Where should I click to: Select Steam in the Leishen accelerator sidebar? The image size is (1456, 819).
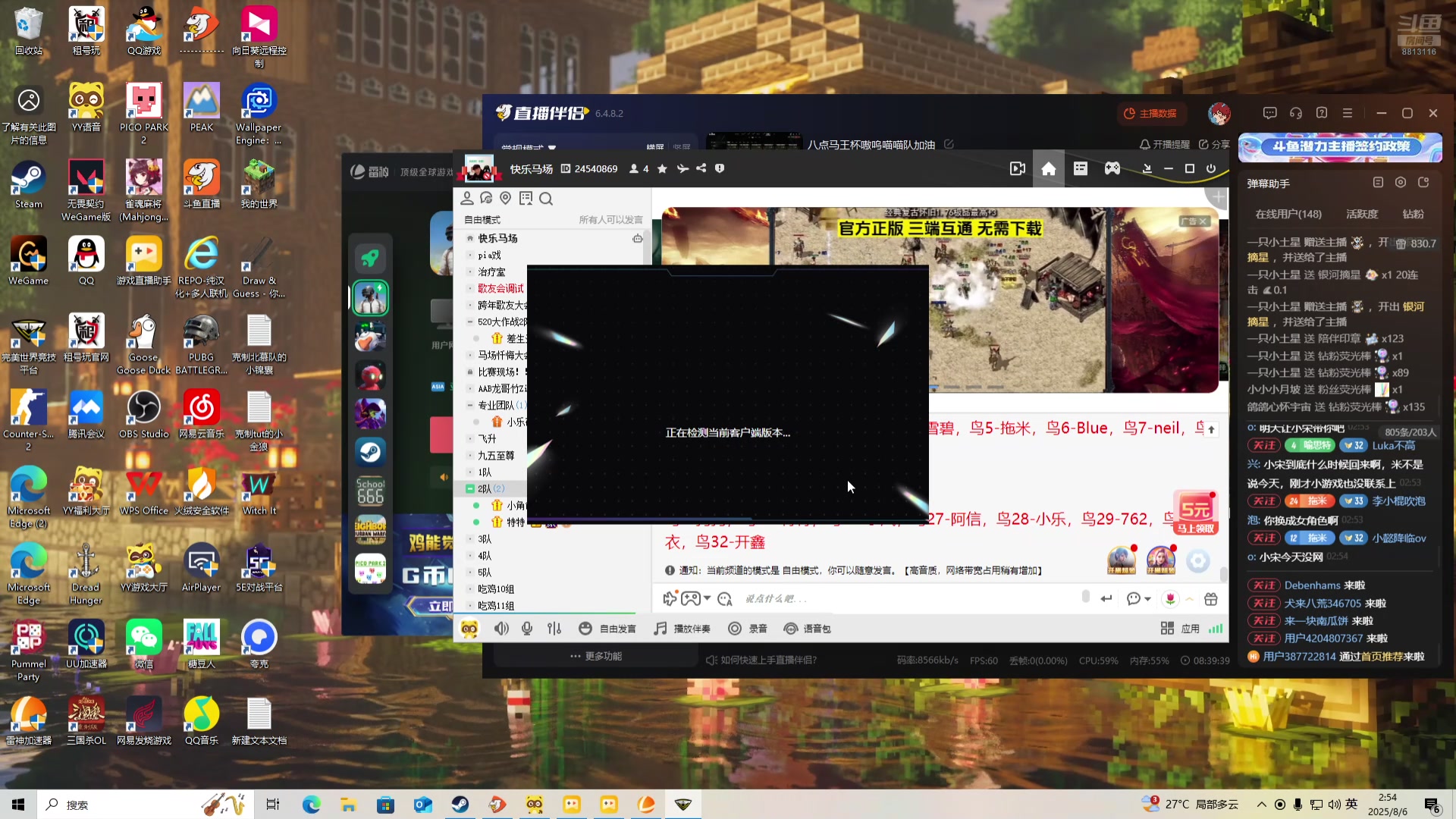point(370,452)
